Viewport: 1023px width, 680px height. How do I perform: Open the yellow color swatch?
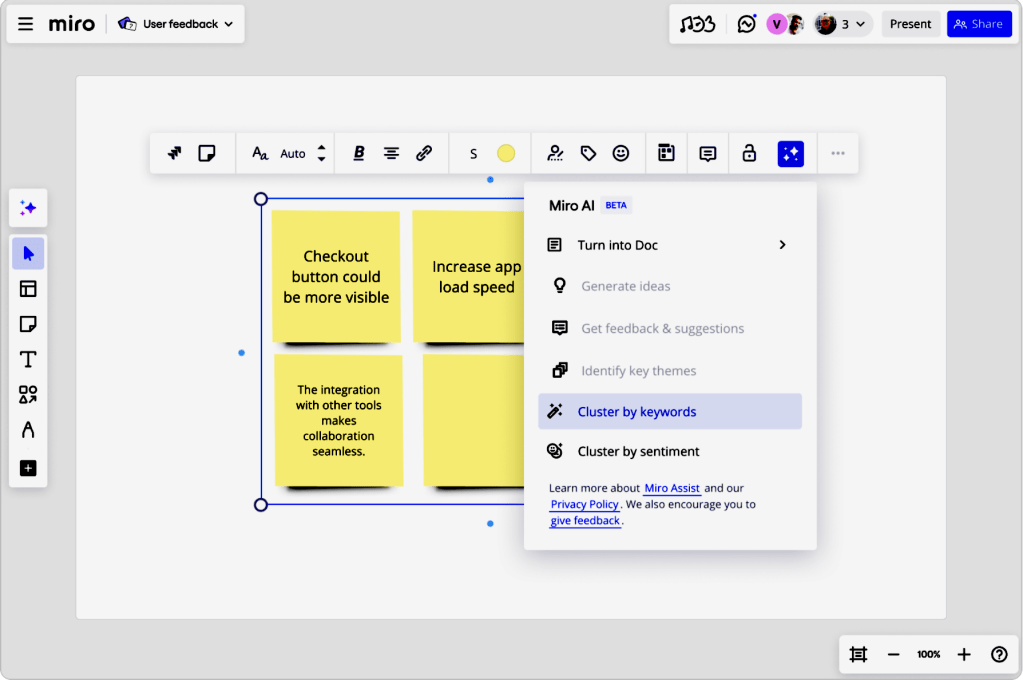point(506,153)
